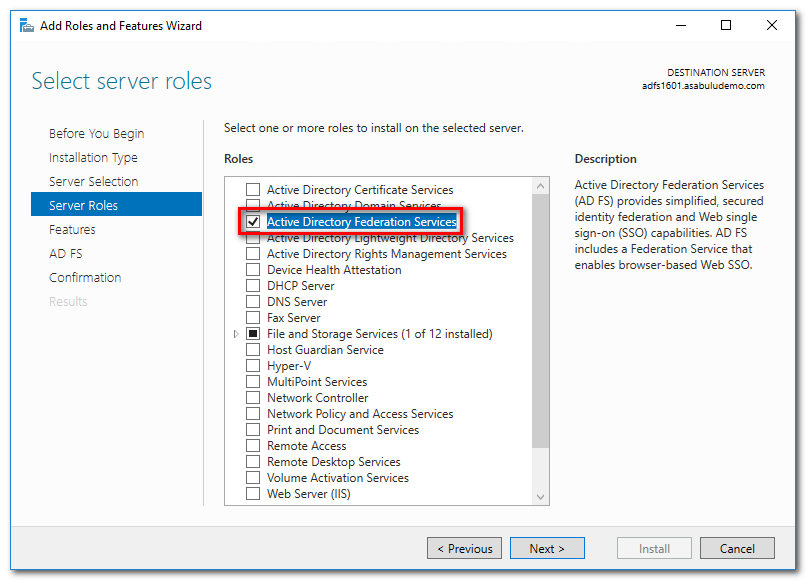Viewport: 807px width, 581px height.
Task: Uncheck Active Directory Federation Services
Action: pyautogui.click(x=253, y=222)
